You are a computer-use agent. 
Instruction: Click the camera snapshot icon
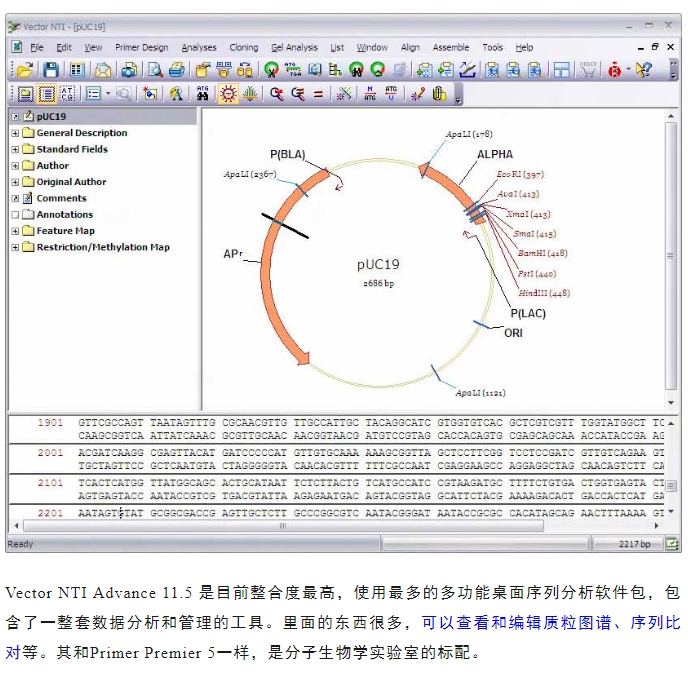[129, 70]
